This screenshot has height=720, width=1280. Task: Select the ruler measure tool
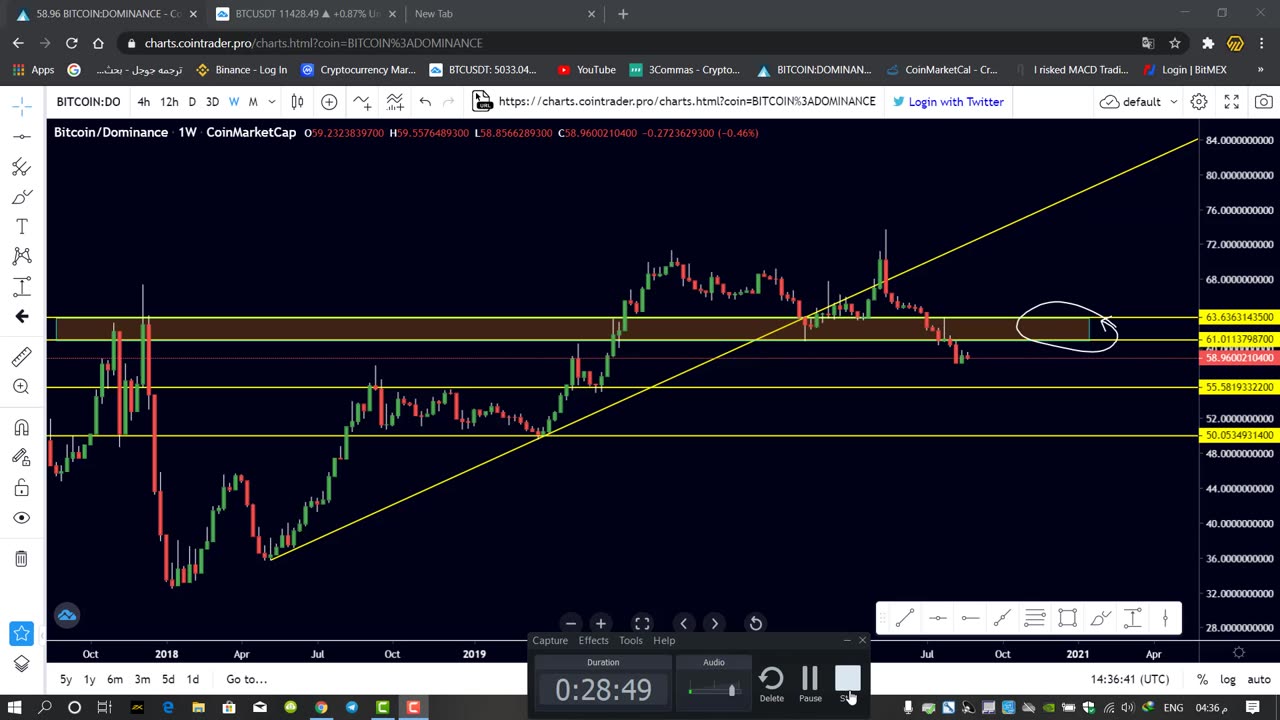pyautogui.click(x=21, y=357)
